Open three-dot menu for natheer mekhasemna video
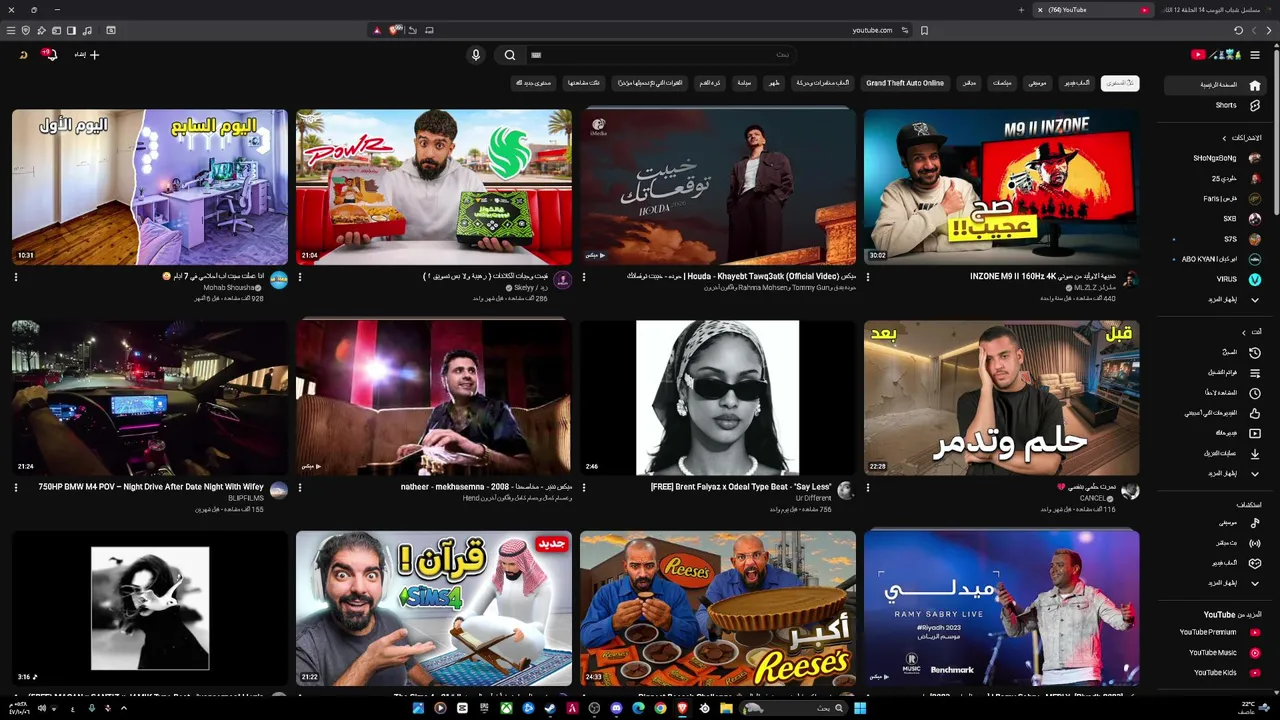 click(300, 487)
